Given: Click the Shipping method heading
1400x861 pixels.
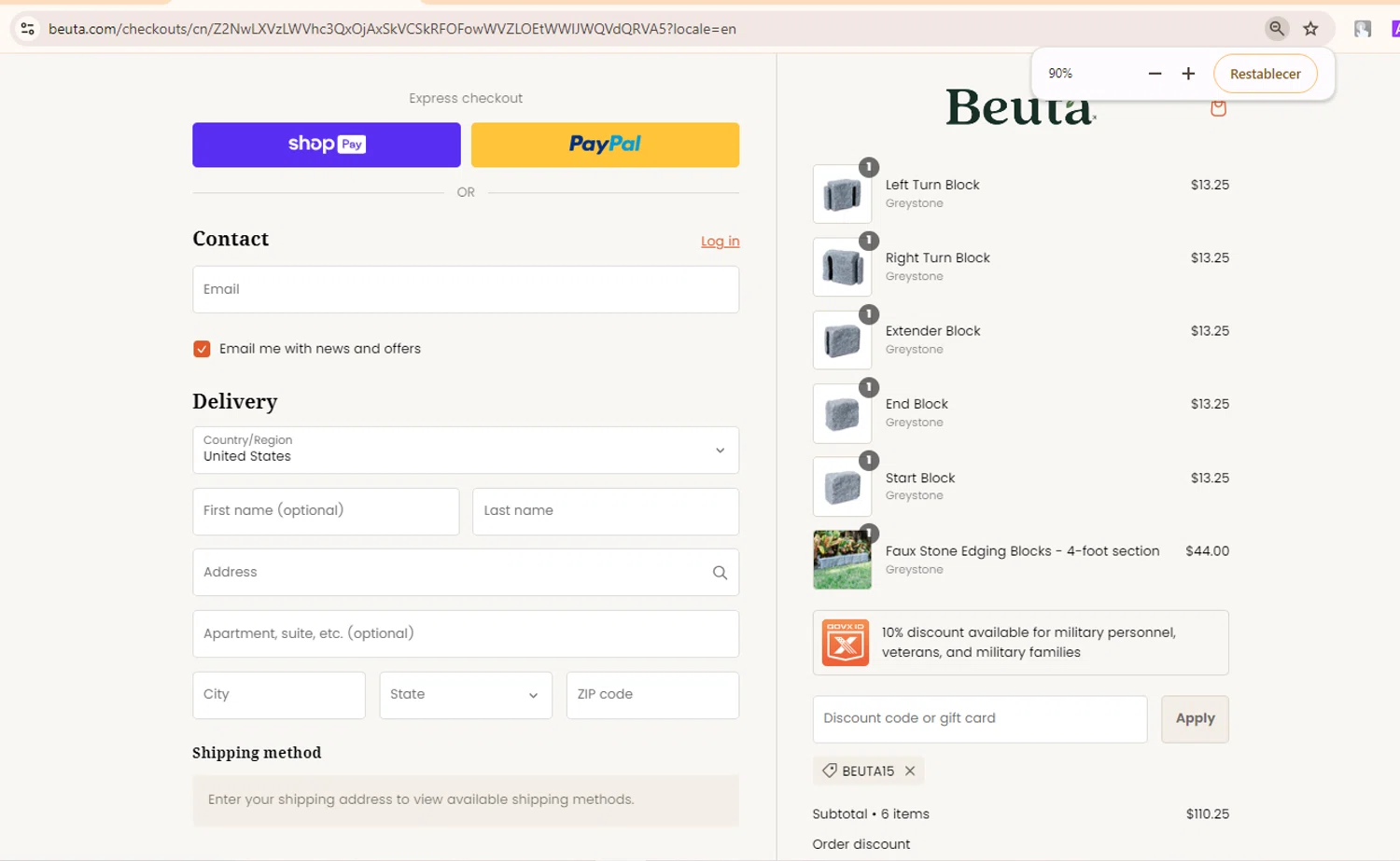Looking at the screenshot, I should tap(257, 753).
